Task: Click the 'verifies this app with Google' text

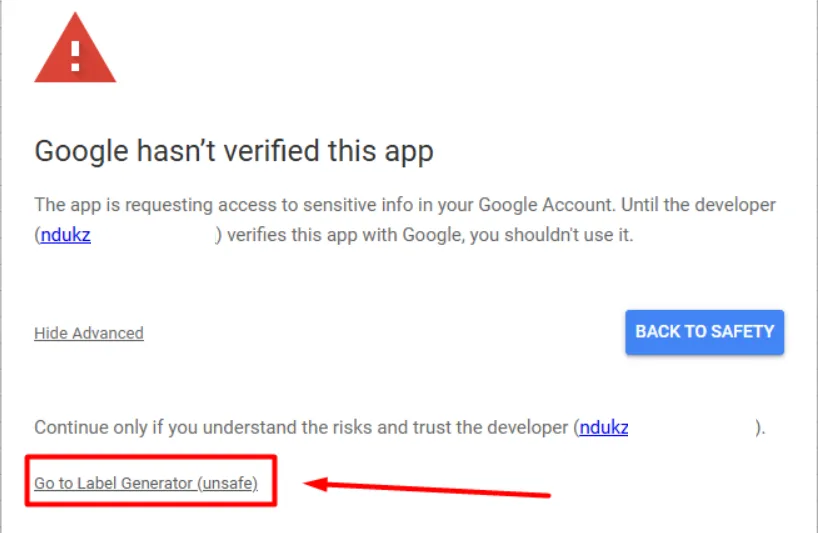Action: [x=345, y=235]
